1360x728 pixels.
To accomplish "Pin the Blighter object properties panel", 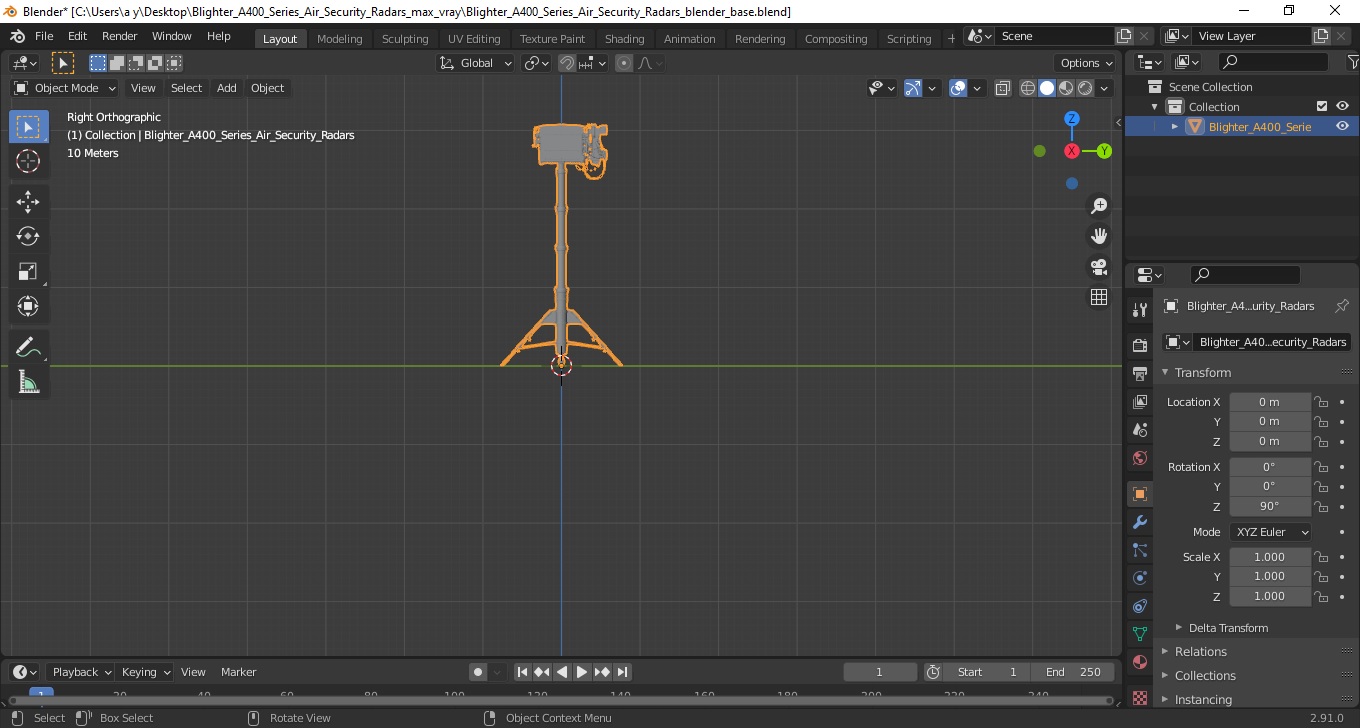I will click(x=1342, y=306).
